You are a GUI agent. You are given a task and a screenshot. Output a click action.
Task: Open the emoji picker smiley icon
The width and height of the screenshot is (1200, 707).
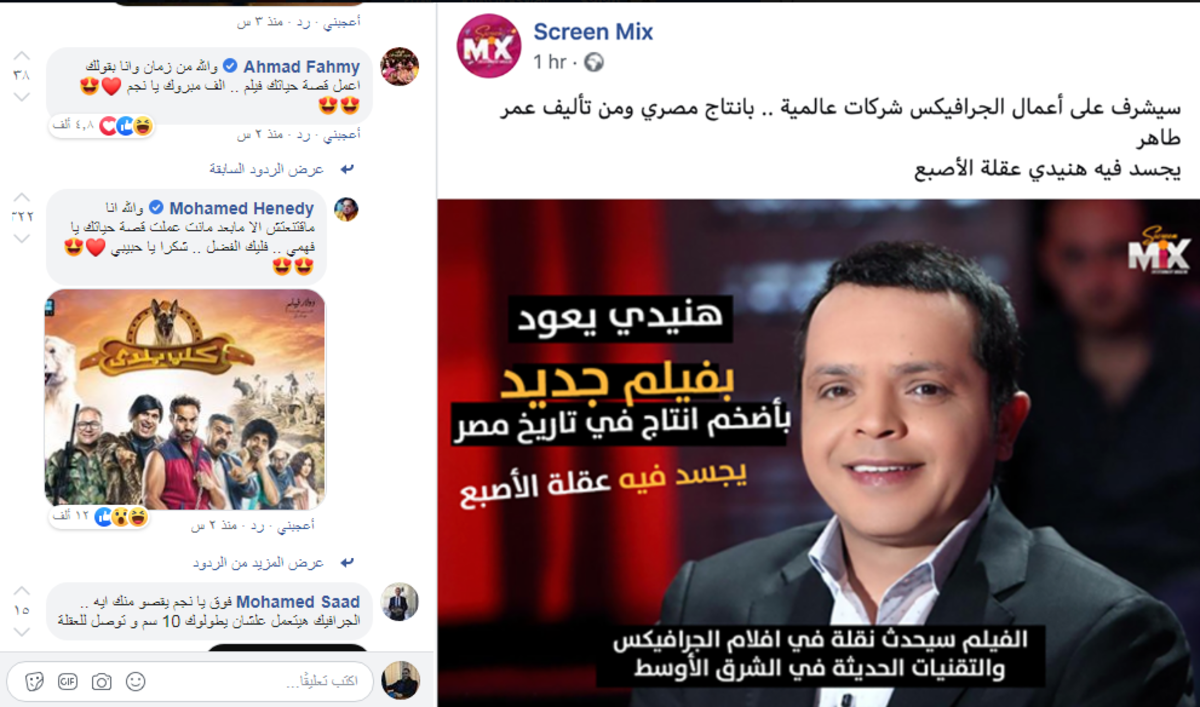pos(136,681)
